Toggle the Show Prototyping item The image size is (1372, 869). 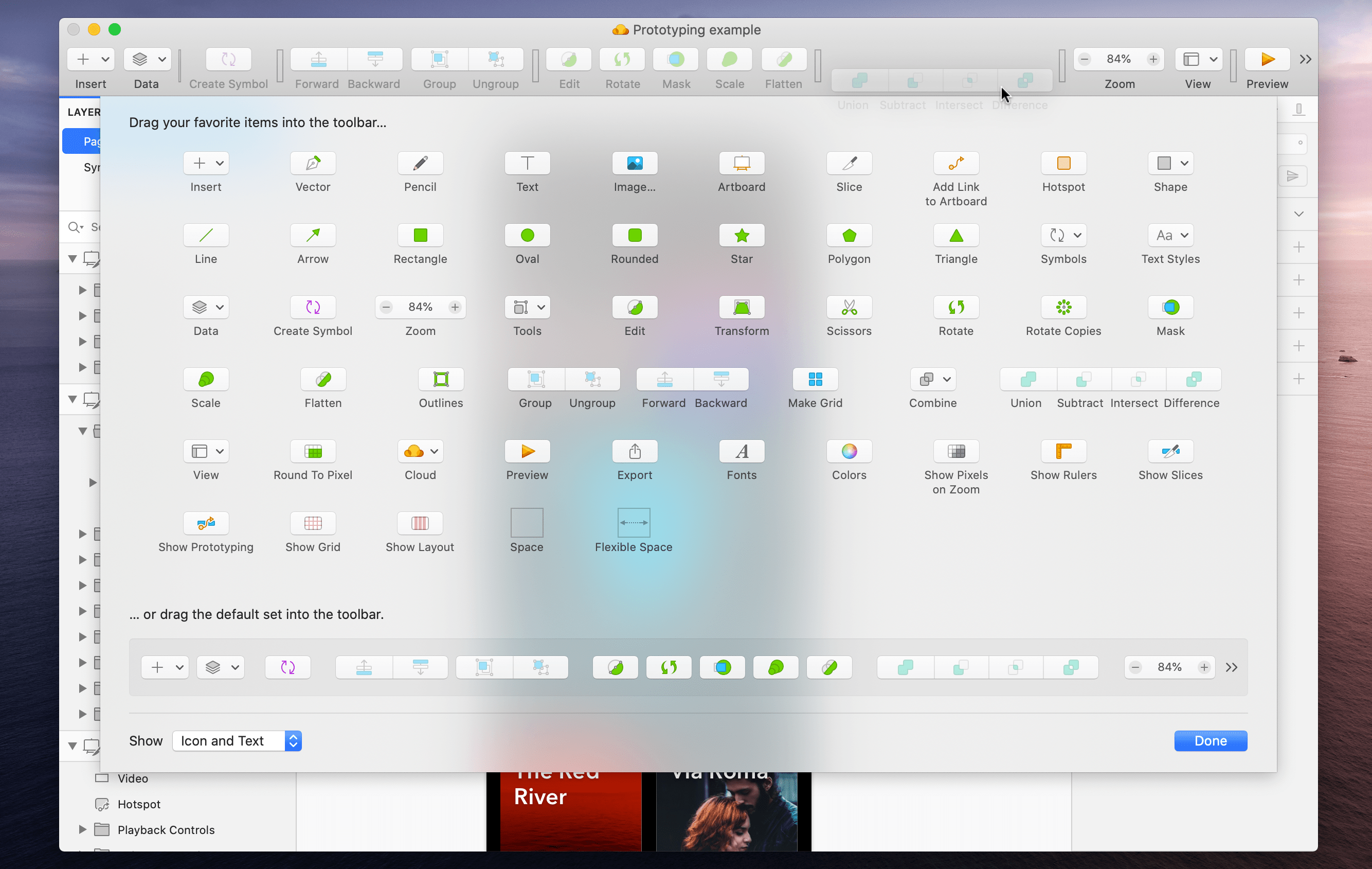click(x=206, y=523)
